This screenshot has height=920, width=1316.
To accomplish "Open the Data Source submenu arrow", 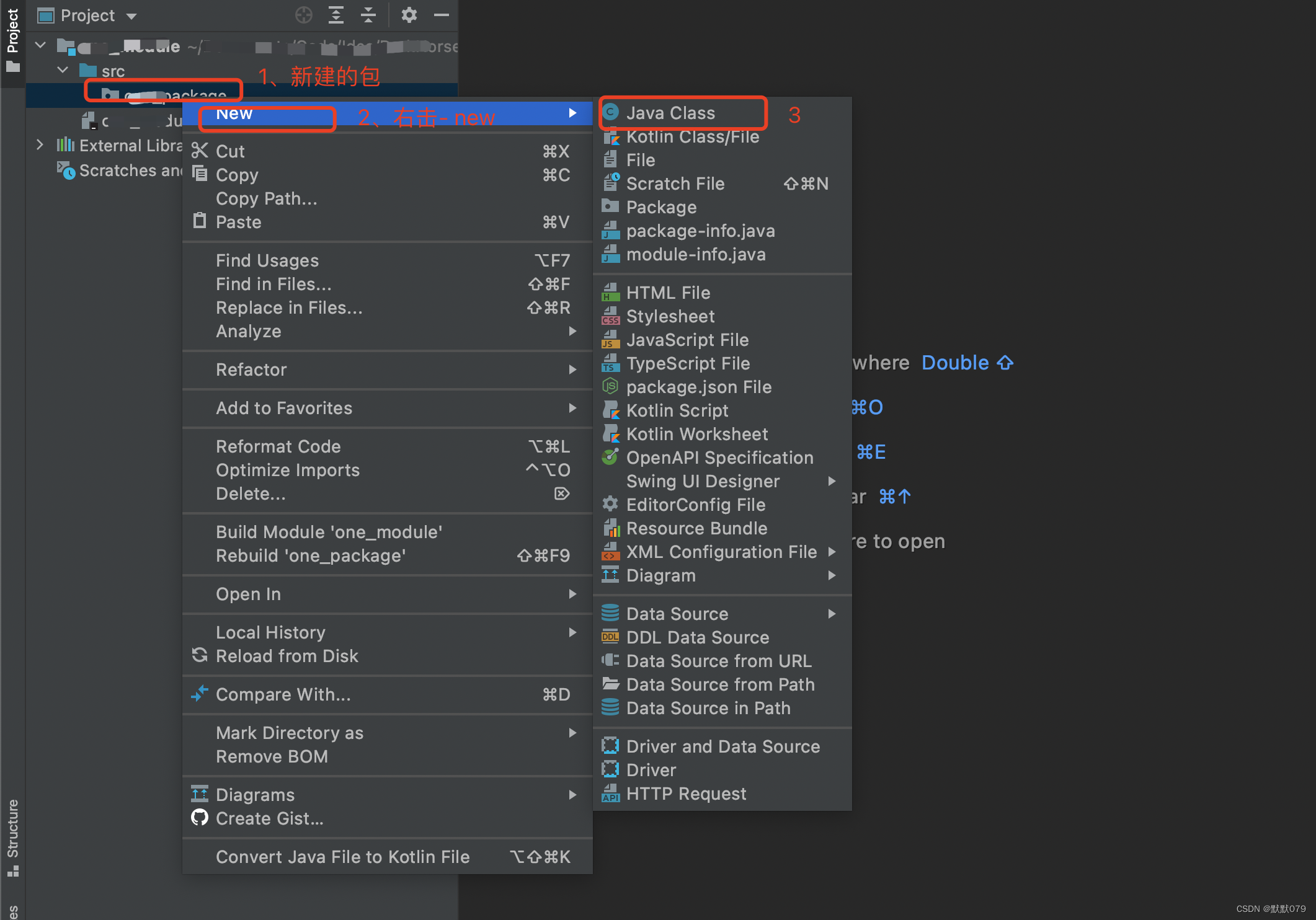I will pos(832,614).
